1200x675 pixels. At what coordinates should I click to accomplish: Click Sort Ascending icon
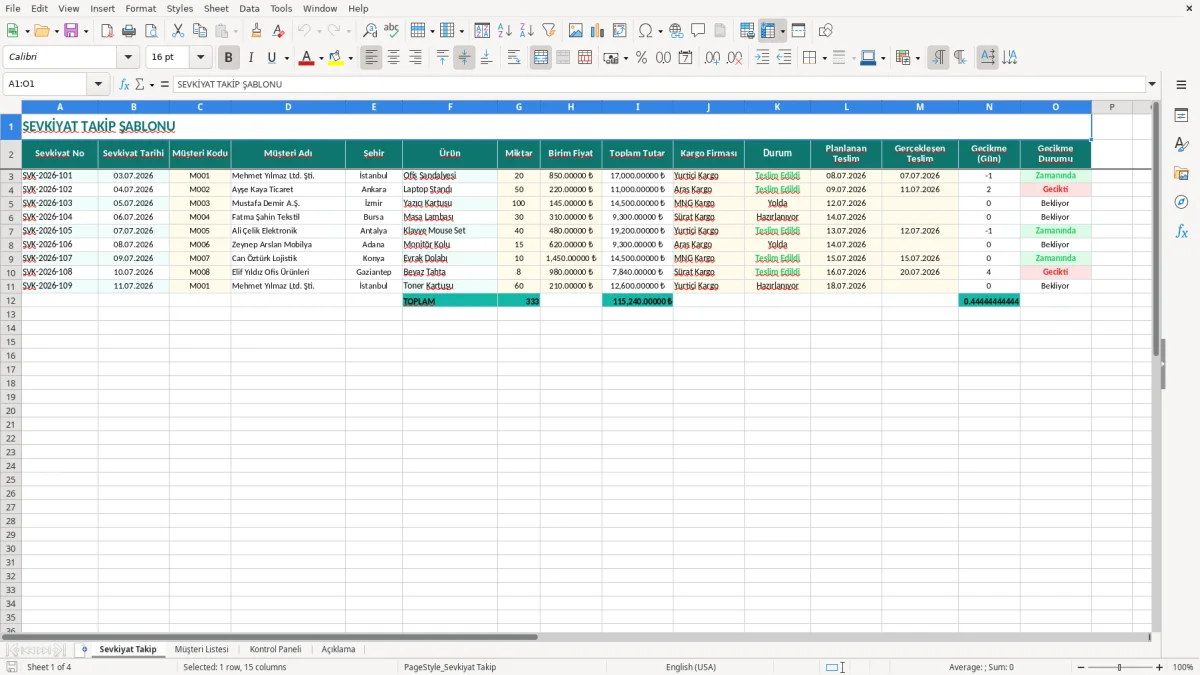pos(504,31)
